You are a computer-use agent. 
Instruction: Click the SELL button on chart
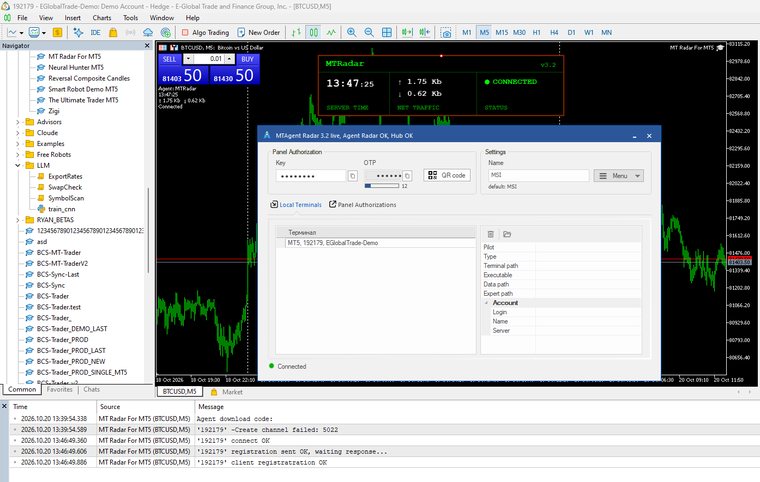169,59
